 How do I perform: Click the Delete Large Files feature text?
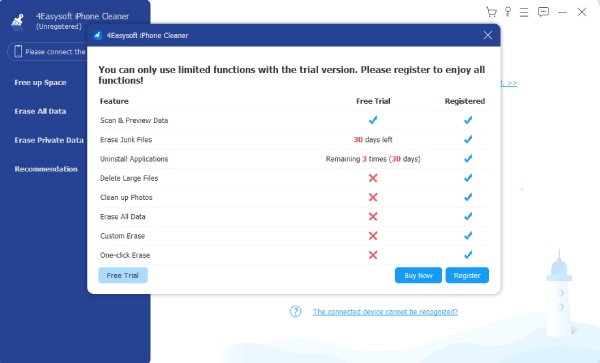click(129, 178)
